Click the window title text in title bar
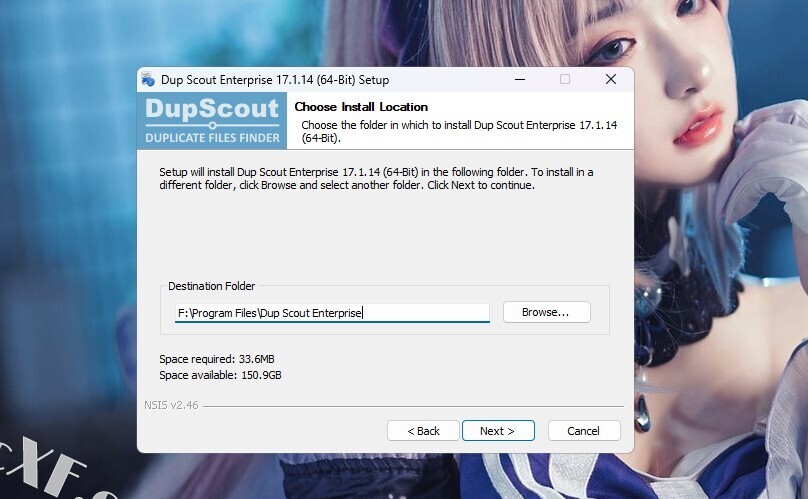The width and height of the screenshot is (808, 499). coord(275,80)
